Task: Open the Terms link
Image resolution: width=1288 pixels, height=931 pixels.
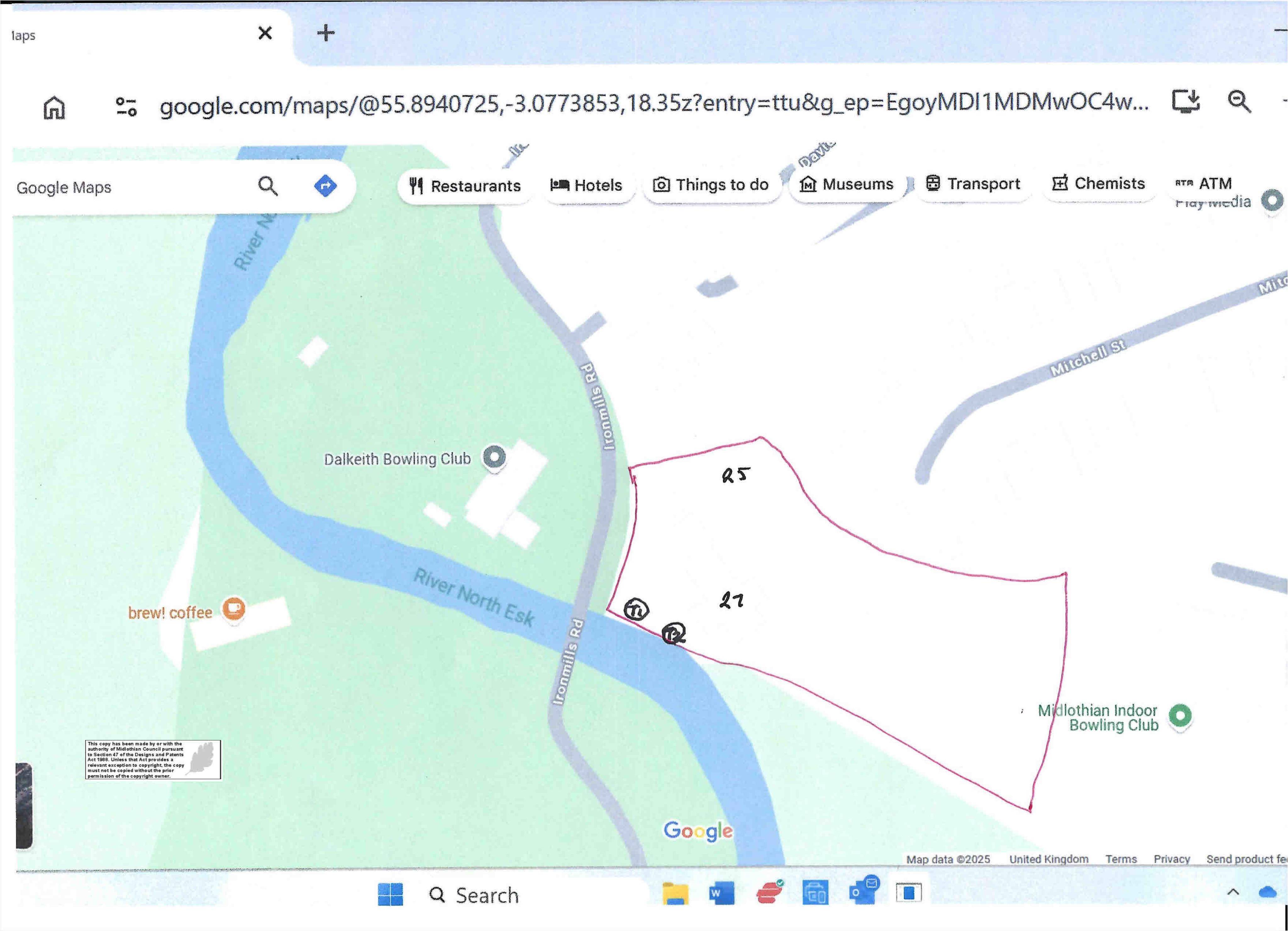Action: tap(1120, 859)
